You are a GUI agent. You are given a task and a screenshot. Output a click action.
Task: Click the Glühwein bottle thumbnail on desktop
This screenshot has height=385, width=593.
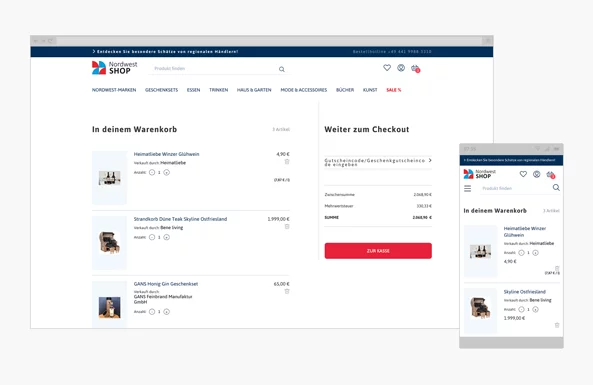click(x=110, y=178)
